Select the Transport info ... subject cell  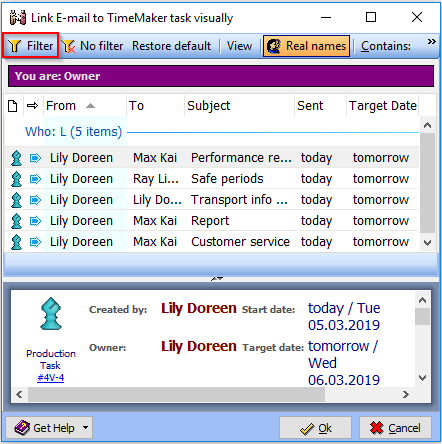(239, 200)
